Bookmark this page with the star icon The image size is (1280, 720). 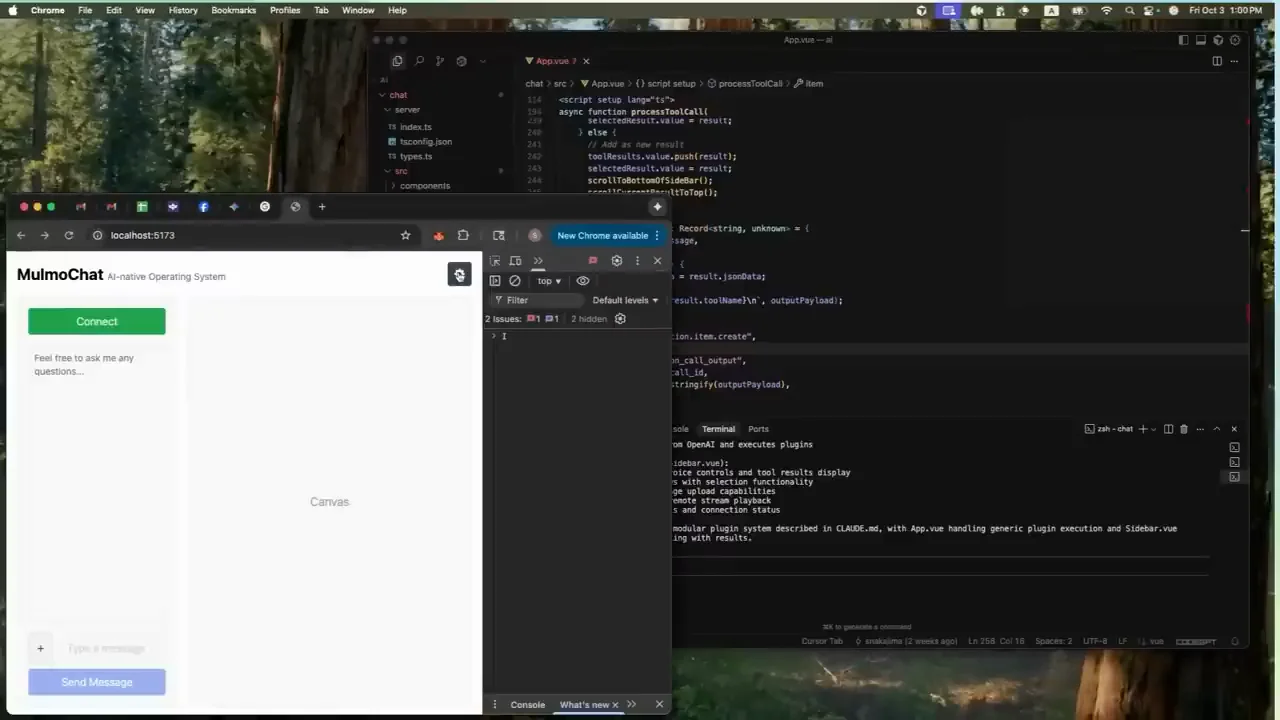405,235
